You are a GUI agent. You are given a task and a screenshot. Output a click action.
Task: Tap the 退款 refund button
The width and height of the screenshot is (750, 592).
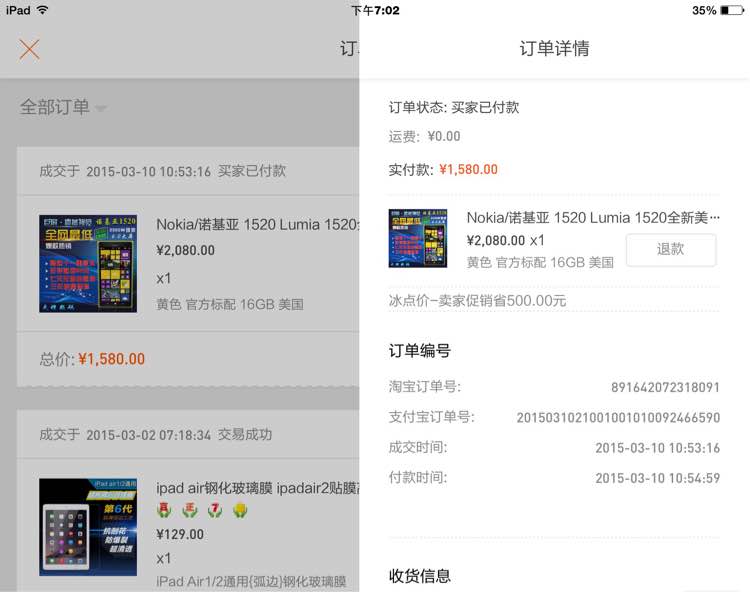[671, 249]
